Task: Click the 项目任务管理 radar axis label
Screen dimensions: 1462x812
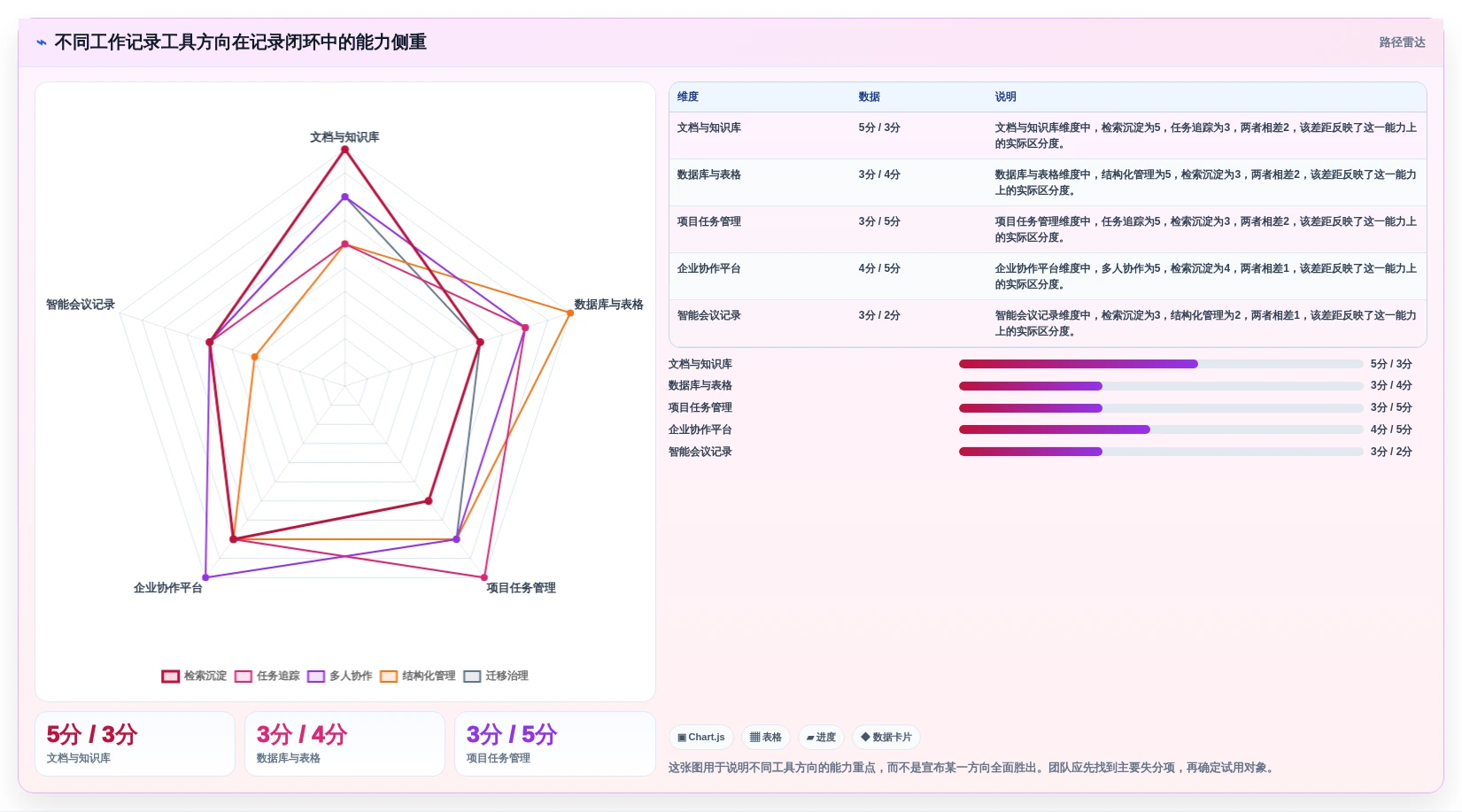Action: point(521,588)
